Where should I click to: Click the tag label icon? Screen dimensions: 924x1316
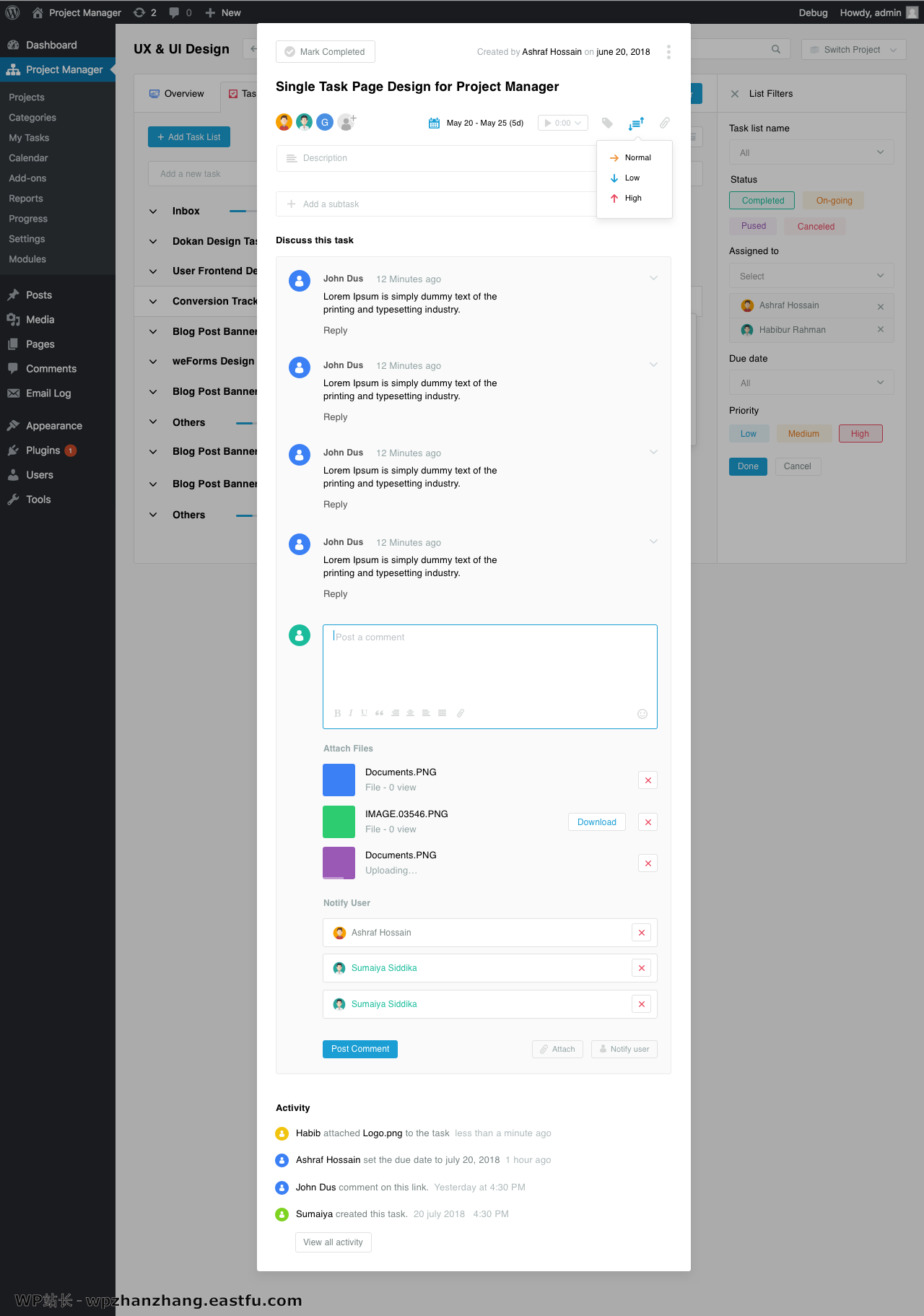coord(607,123)
